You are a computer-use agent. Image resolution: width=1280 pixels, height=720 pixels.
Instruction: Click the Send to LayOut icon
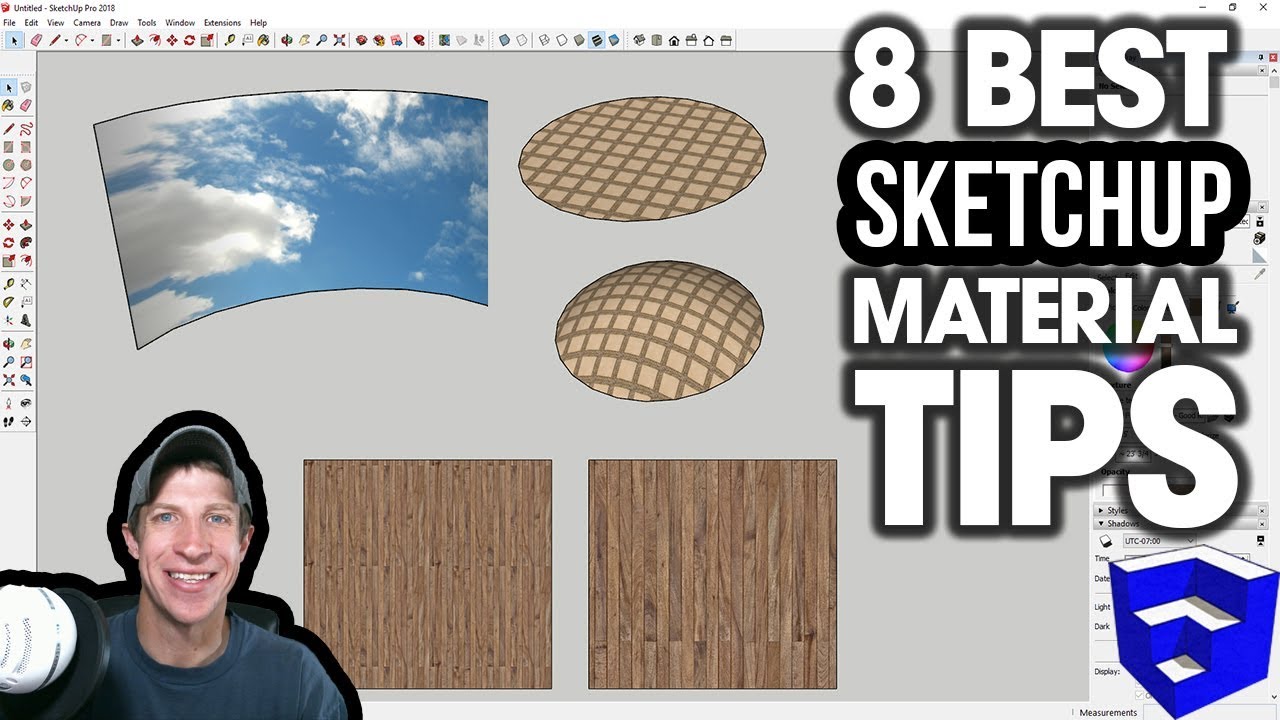[397, 41]
